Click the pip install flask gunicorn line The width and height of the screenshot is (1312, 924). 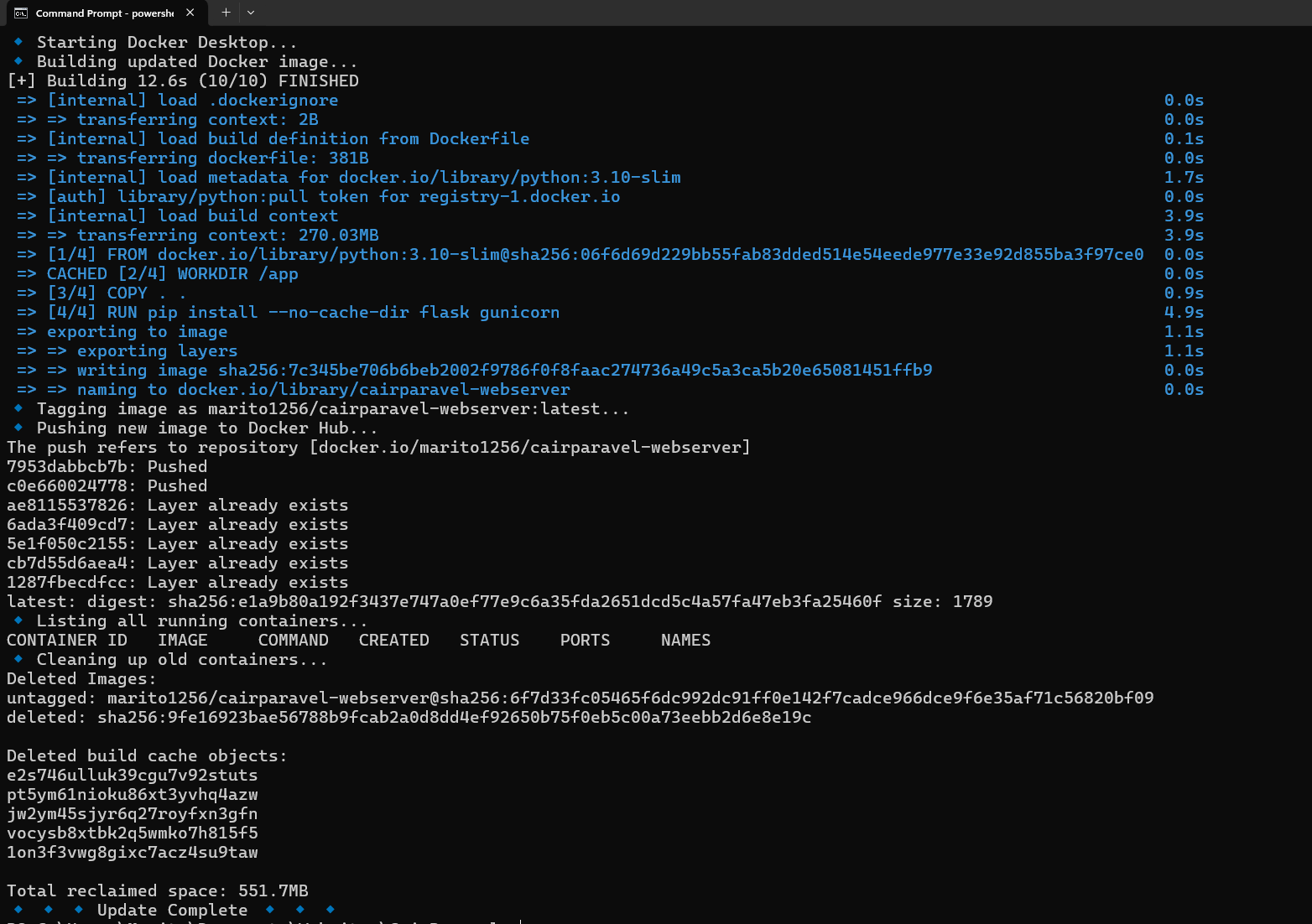click(303, 312)
